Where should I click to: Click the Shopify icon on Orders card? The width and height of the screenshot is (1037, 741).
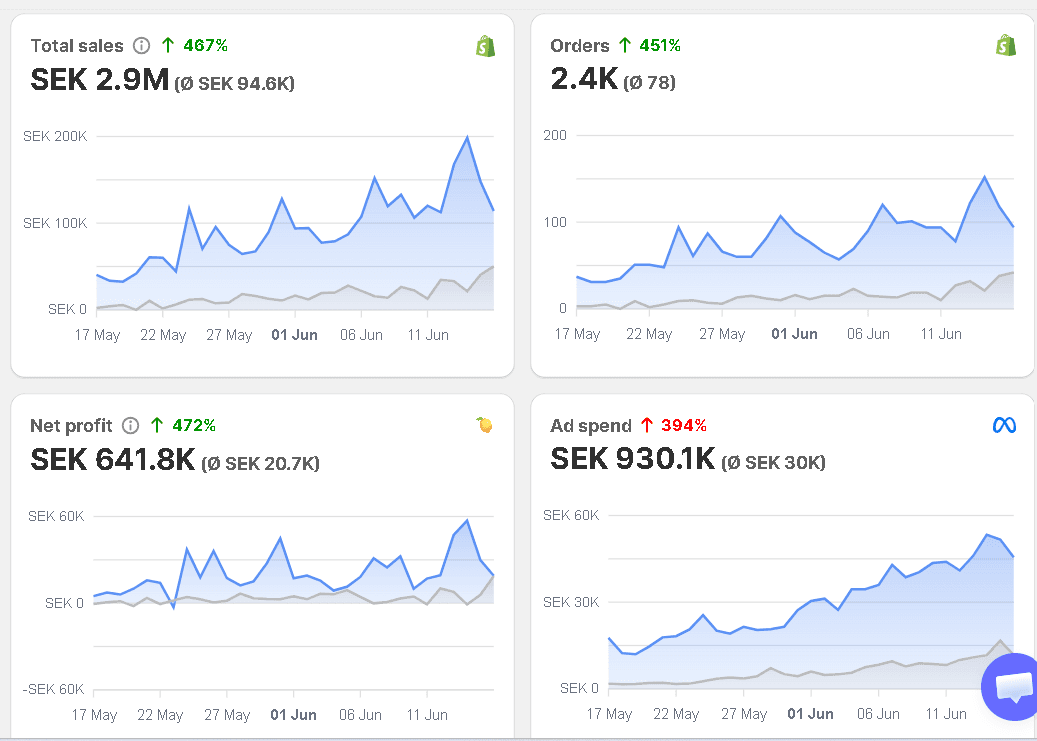pos(1005,45)
